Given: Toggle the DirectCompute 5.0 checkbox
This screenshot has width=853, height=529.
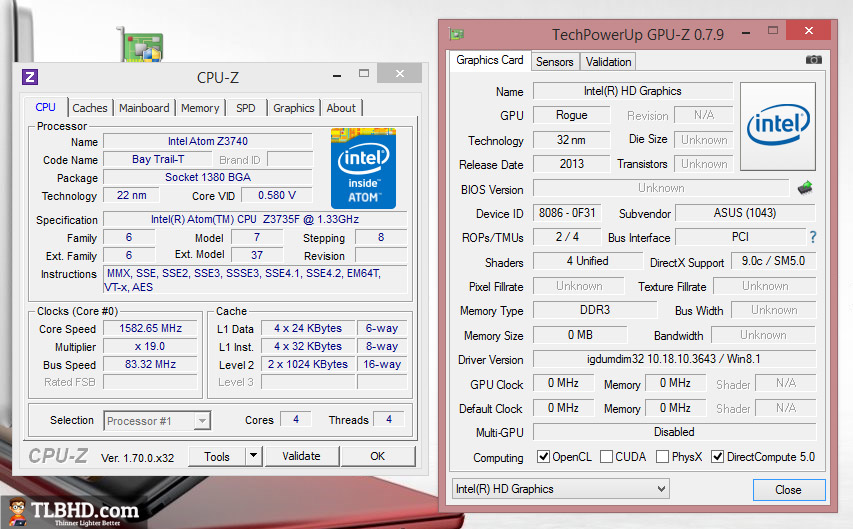Looking at the screenshot, I should tap(718, 457).
